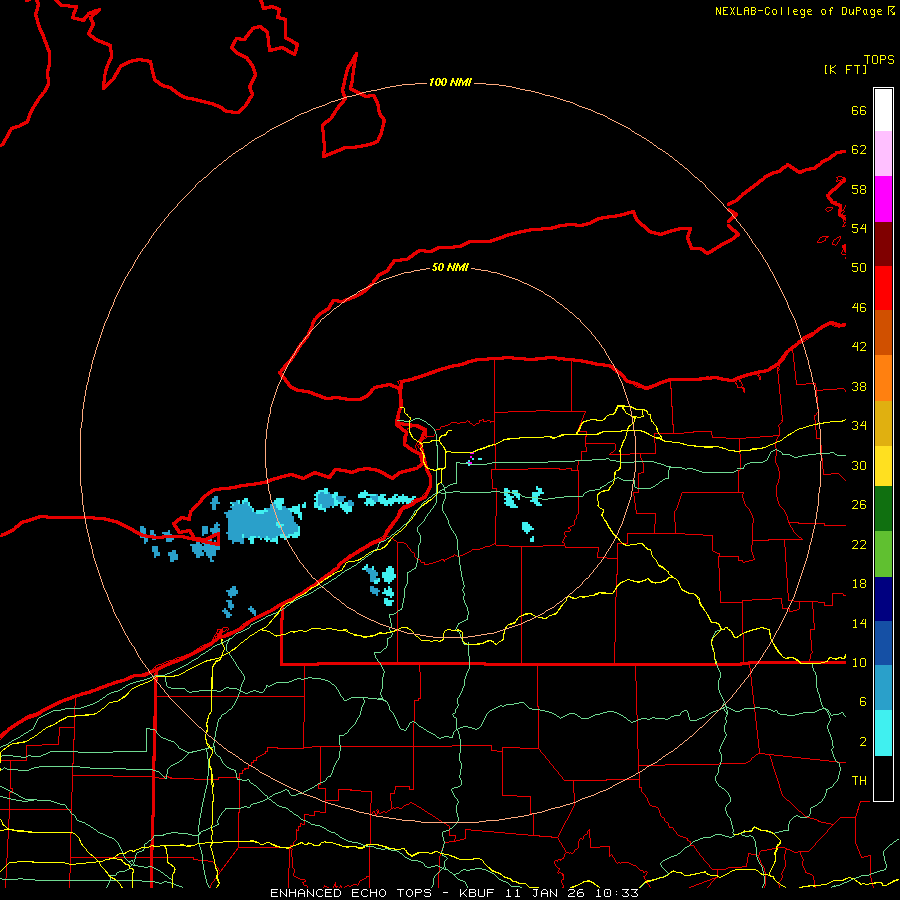Select the gold legend swatch

(x=883, y=423)
